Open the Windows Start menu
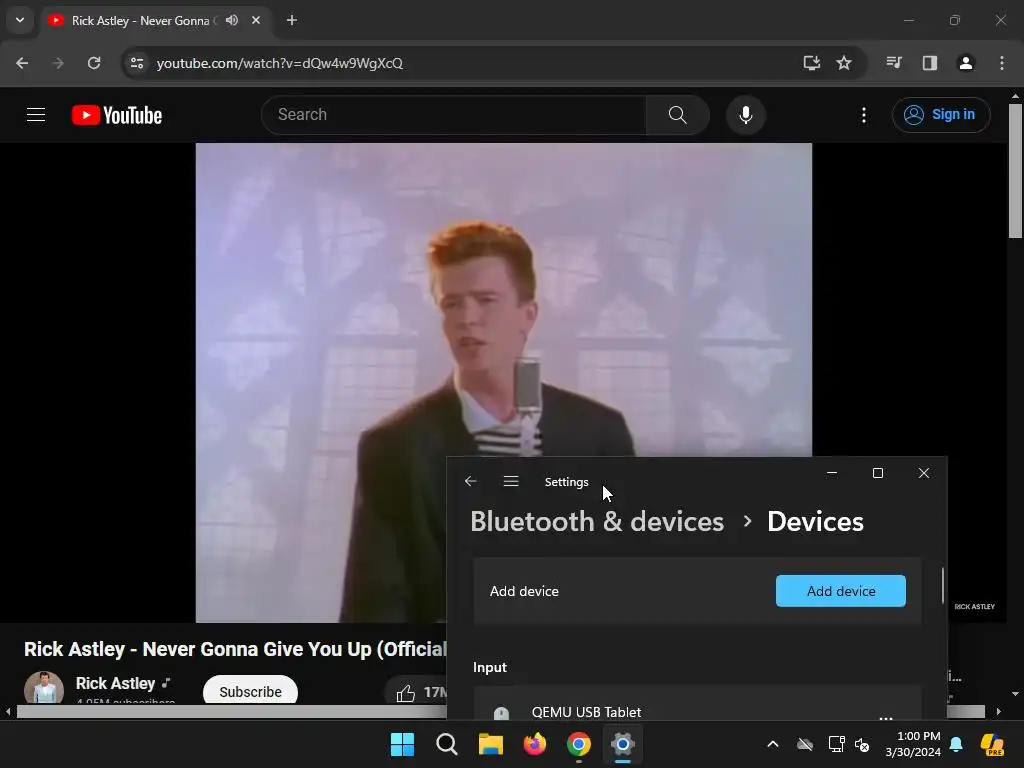The width and height of the screenshot is (1024, 768). tap(402, 744)
